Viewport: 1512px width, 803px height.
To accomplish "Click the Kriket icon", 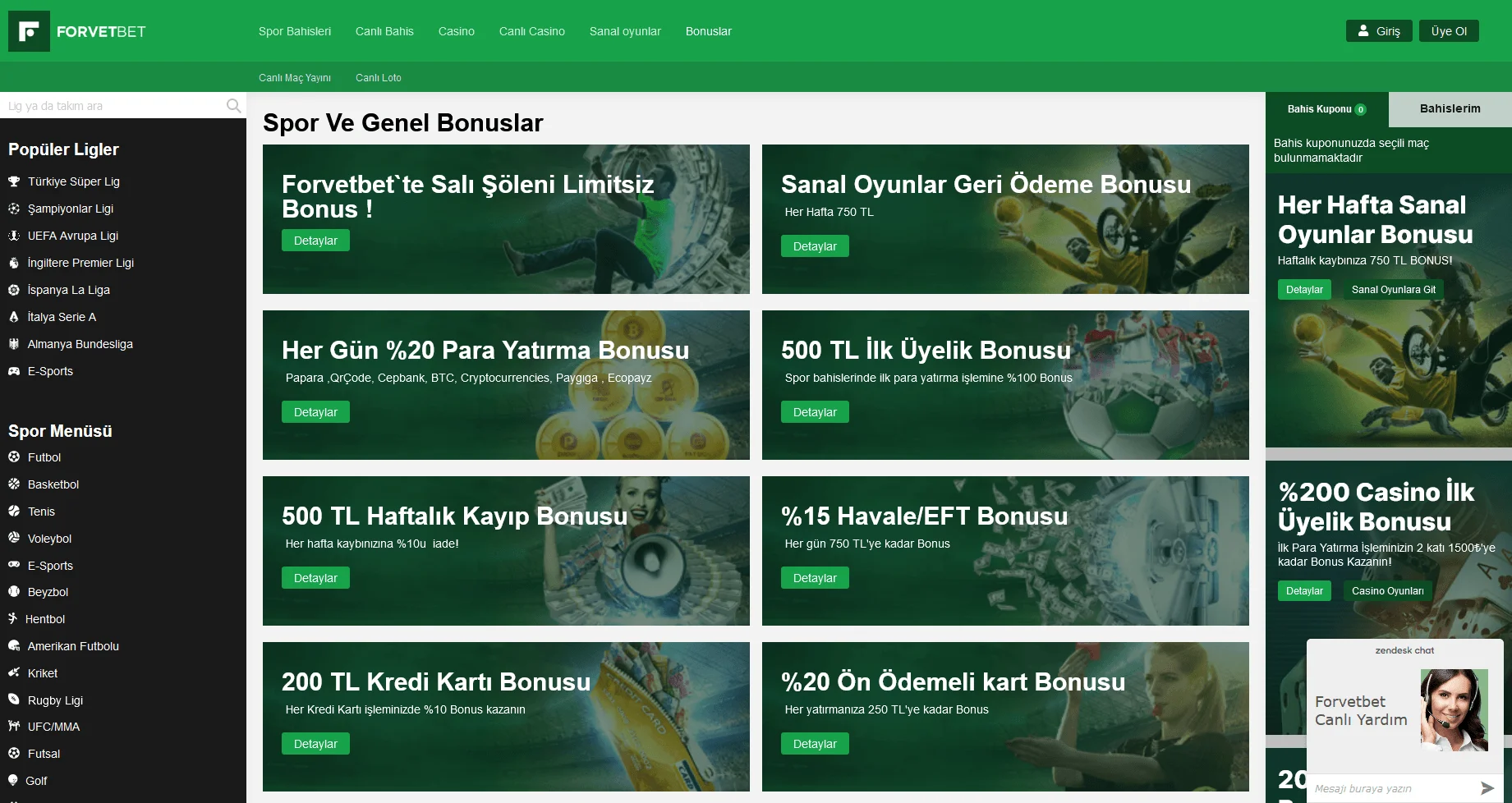I will pos(14,672).
